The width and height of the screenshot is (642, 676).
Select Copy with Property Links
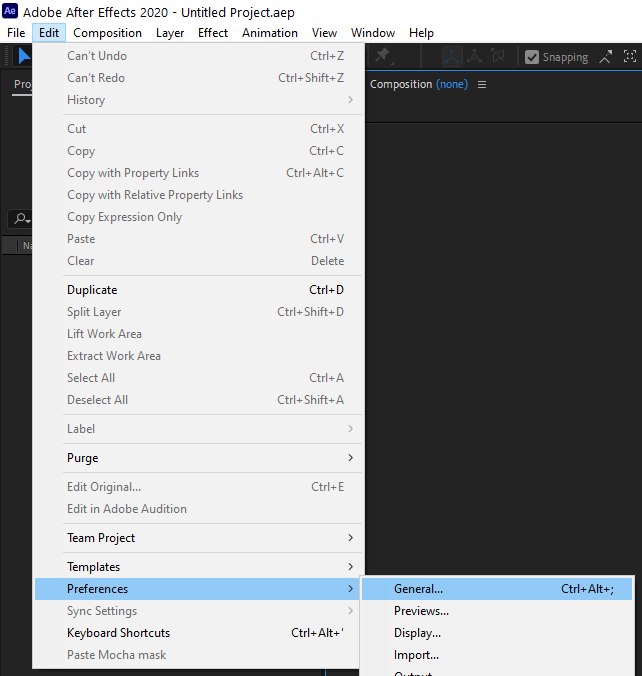pos(199,172)
